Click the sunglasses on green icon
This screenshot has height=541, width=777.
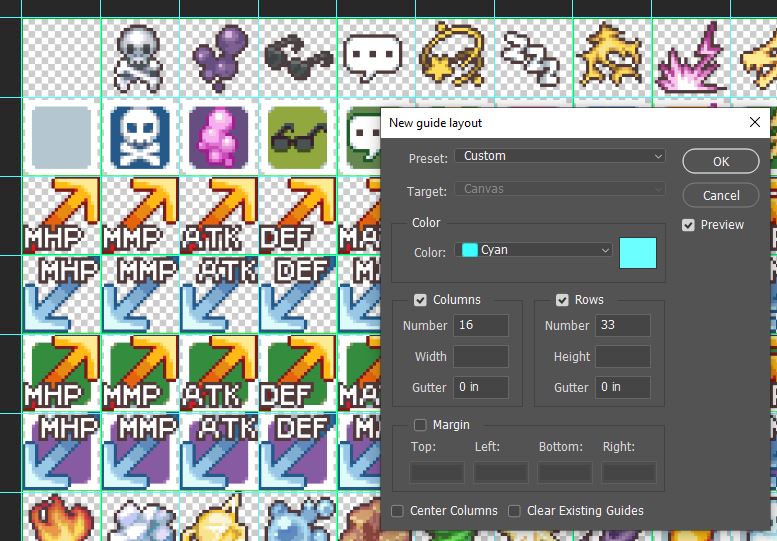coord(297,137)
